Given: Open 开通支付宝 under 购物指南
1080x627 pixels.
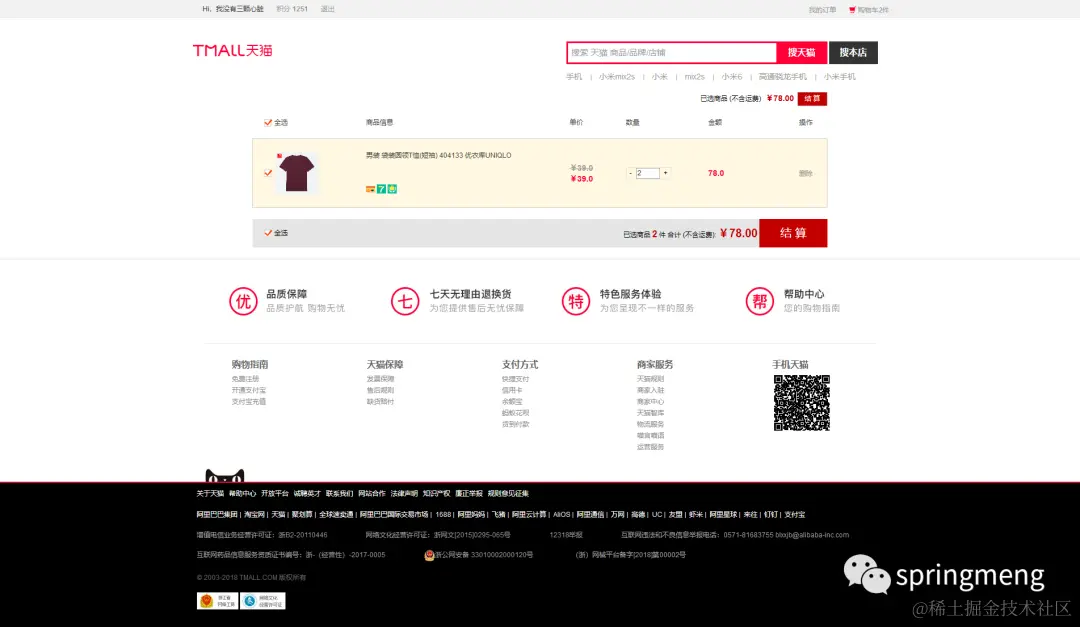Looking at the screenshot, I should coord(249,390).
